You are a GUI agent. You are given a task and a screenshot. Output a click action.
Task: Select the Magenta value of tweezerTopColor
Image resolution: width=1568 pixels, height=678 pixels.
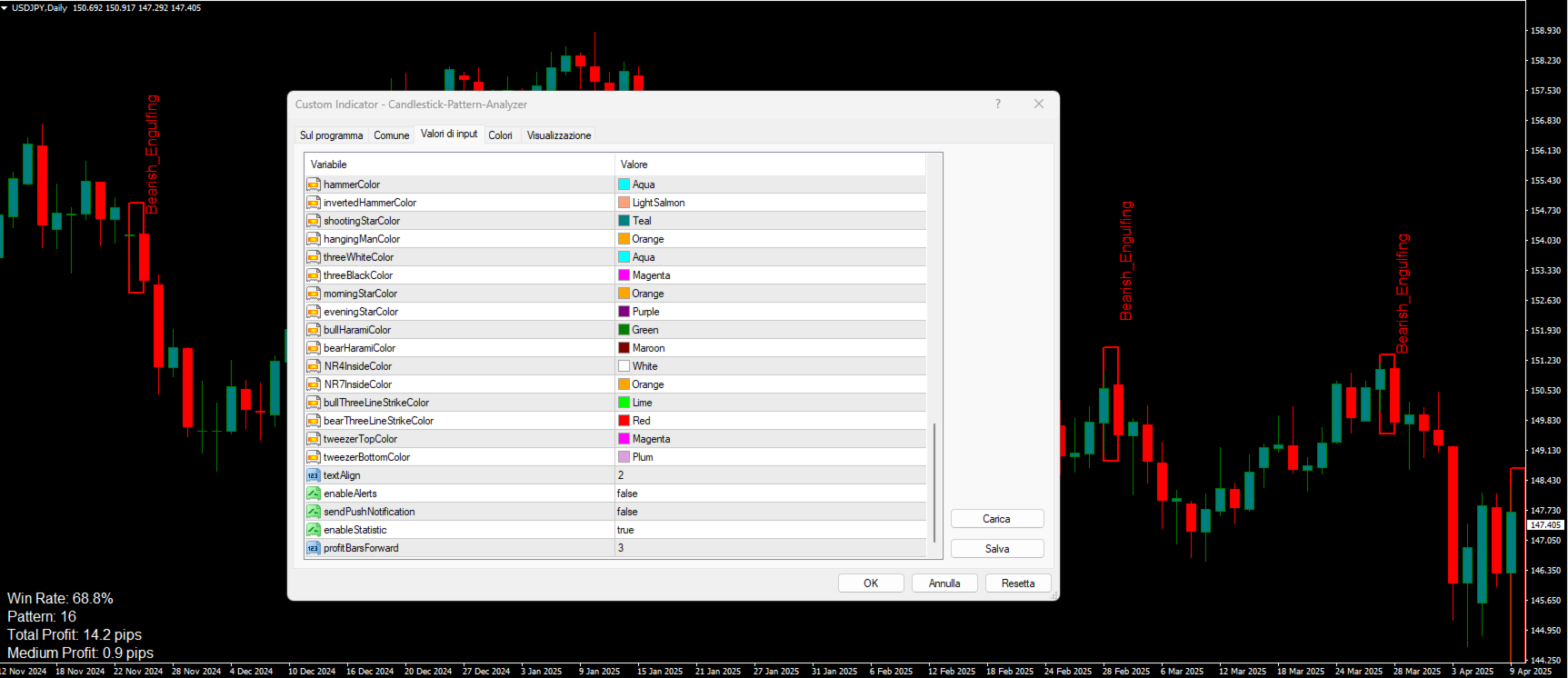[x=651, y=439]
